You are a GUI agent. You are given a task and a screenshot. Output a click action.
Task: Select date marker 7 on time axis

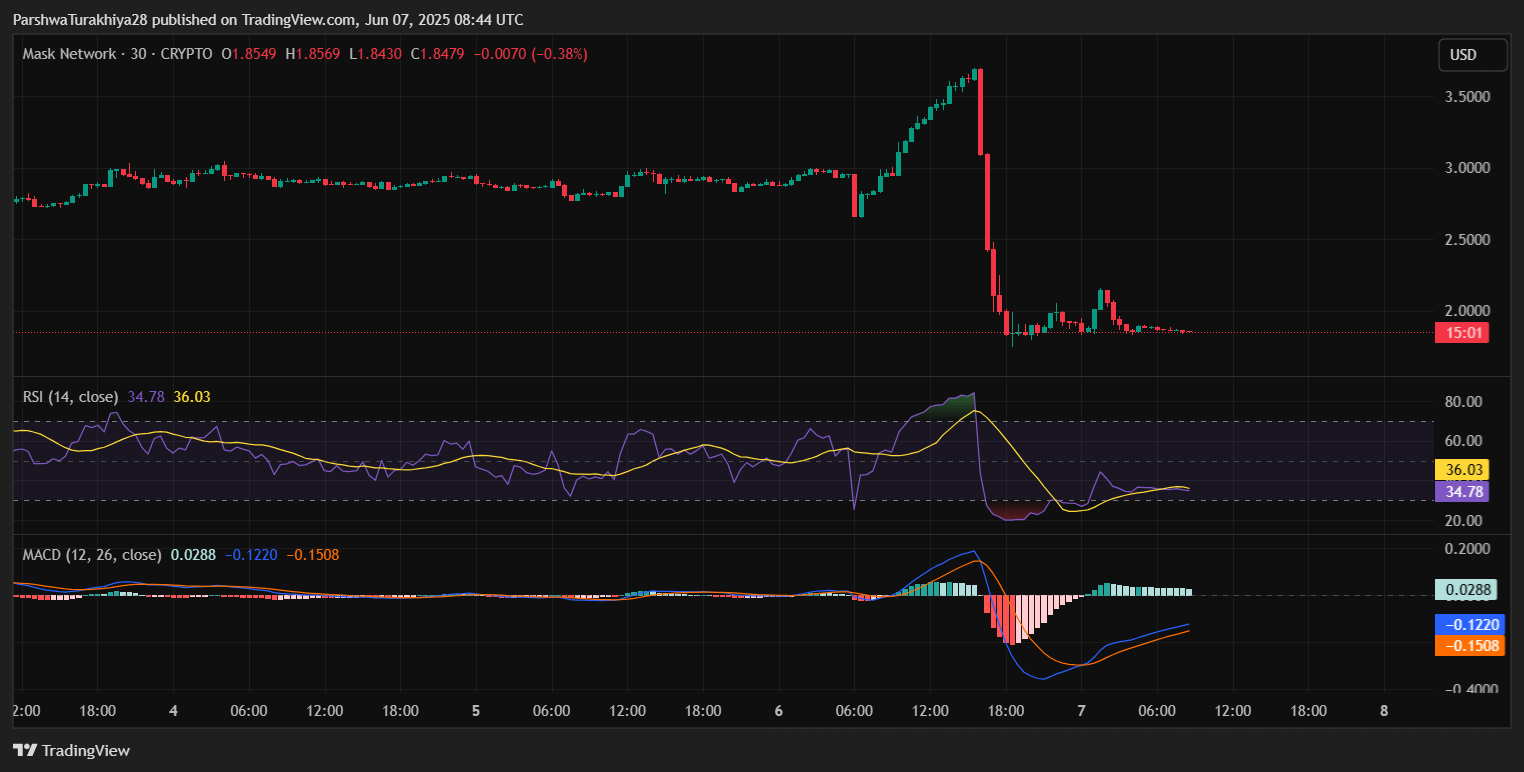point(1081,711)
